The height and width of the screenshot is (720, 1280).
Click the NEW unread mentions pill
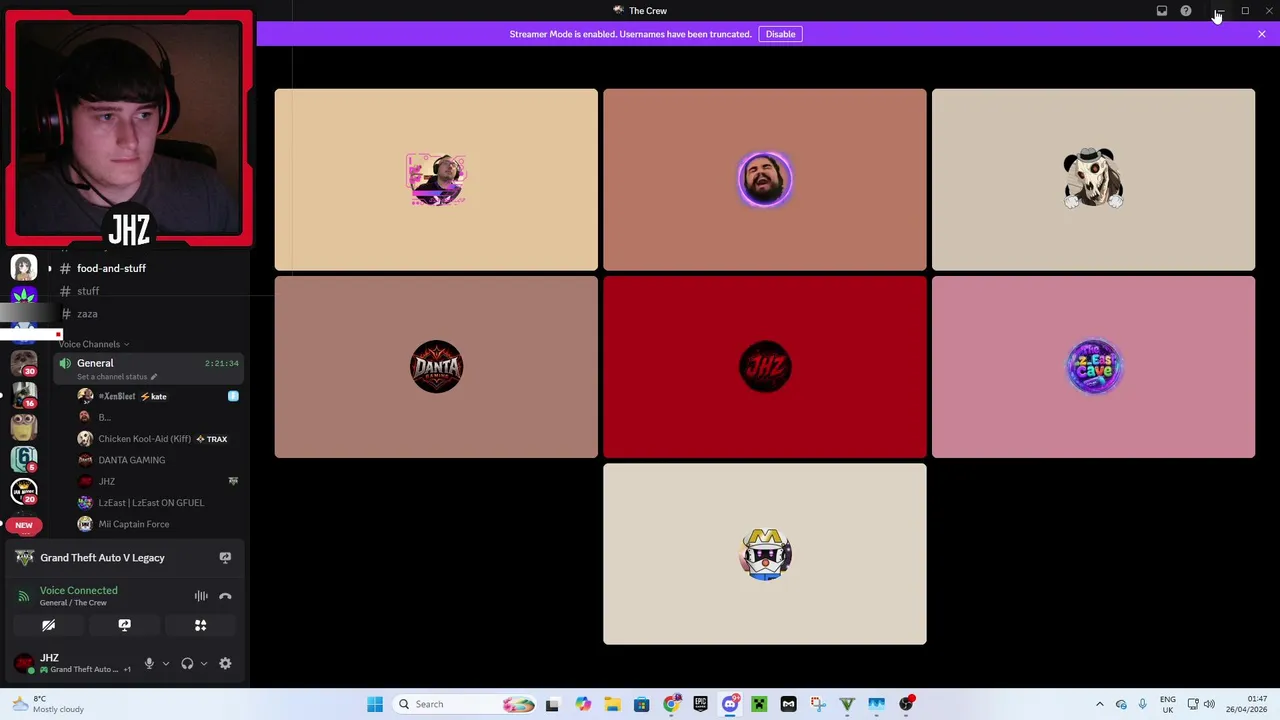[x=24, y=525]
